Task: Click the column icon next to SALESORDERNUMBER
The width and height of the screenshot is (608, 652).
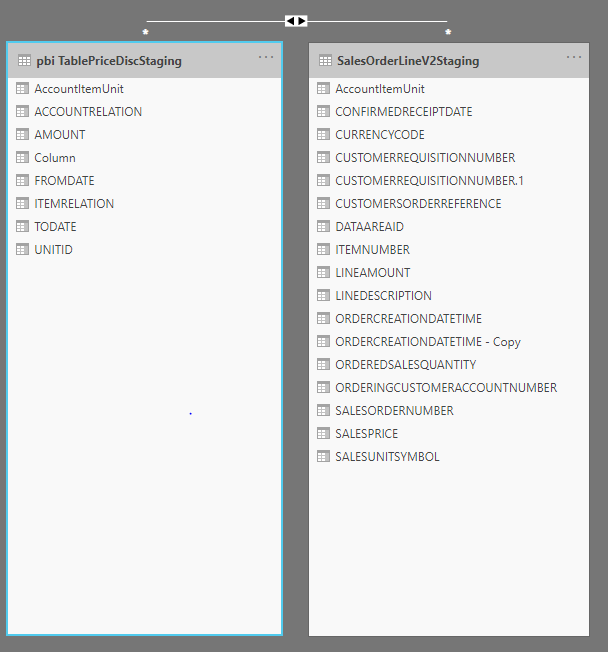Action: [x=324, y=410]
